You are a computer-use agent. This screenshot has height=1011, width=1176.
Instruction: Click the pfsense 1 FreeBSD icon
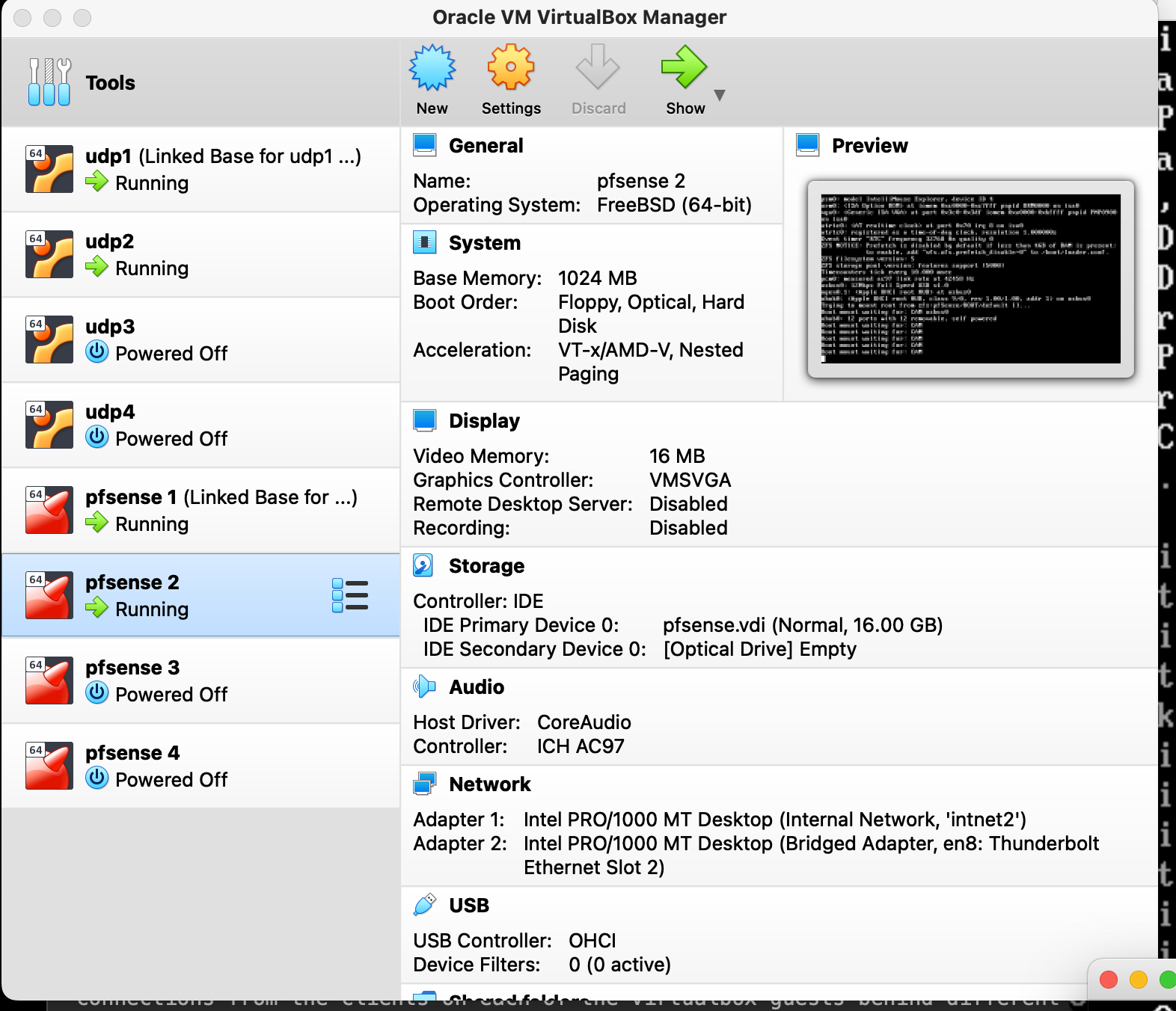pyautogui.click(x=49, y=510)
